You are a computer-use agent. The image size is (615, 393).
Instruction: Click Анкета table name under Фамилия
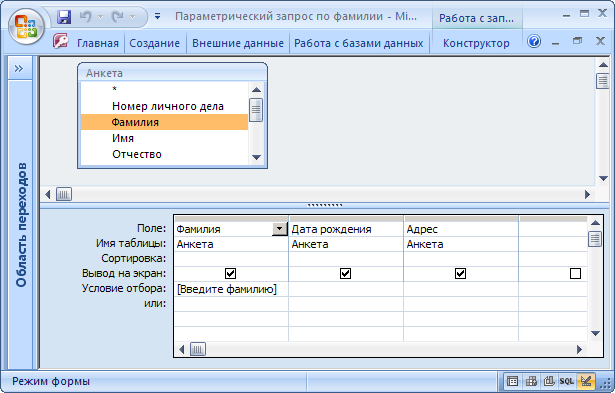click(x=231, y=244)
